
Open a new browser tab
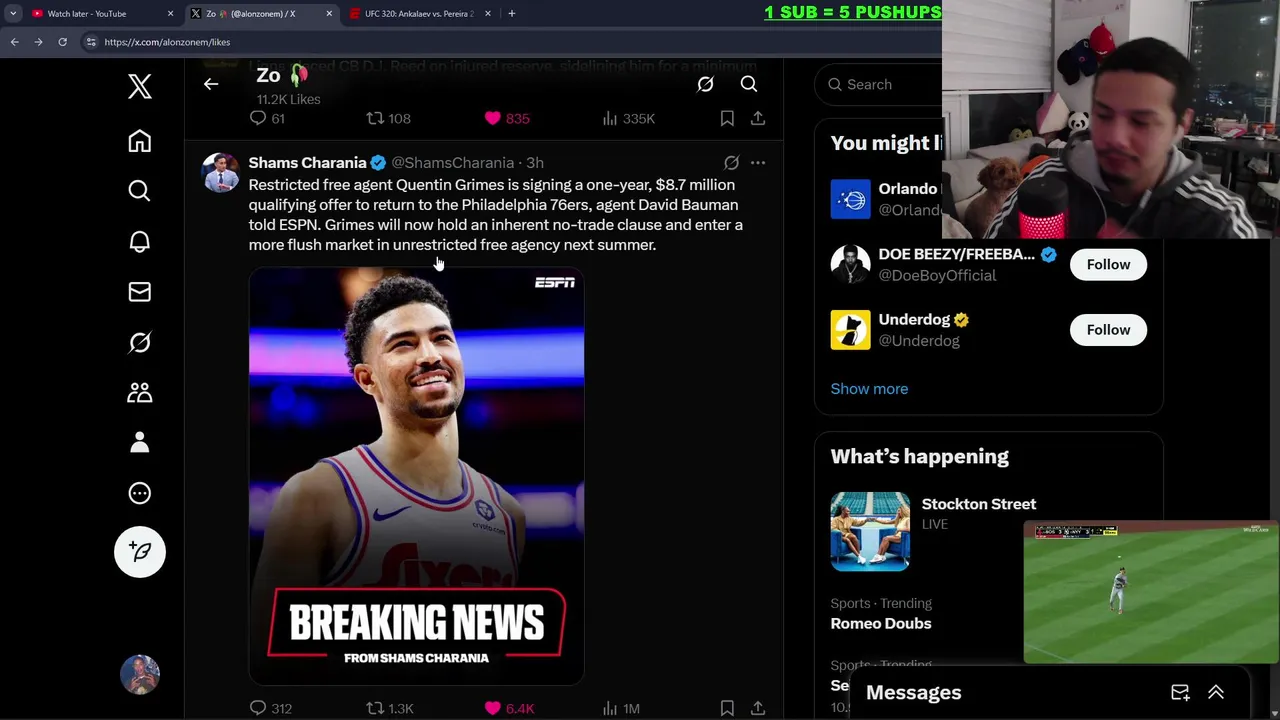pyautogui.click(x=512, y=14)
